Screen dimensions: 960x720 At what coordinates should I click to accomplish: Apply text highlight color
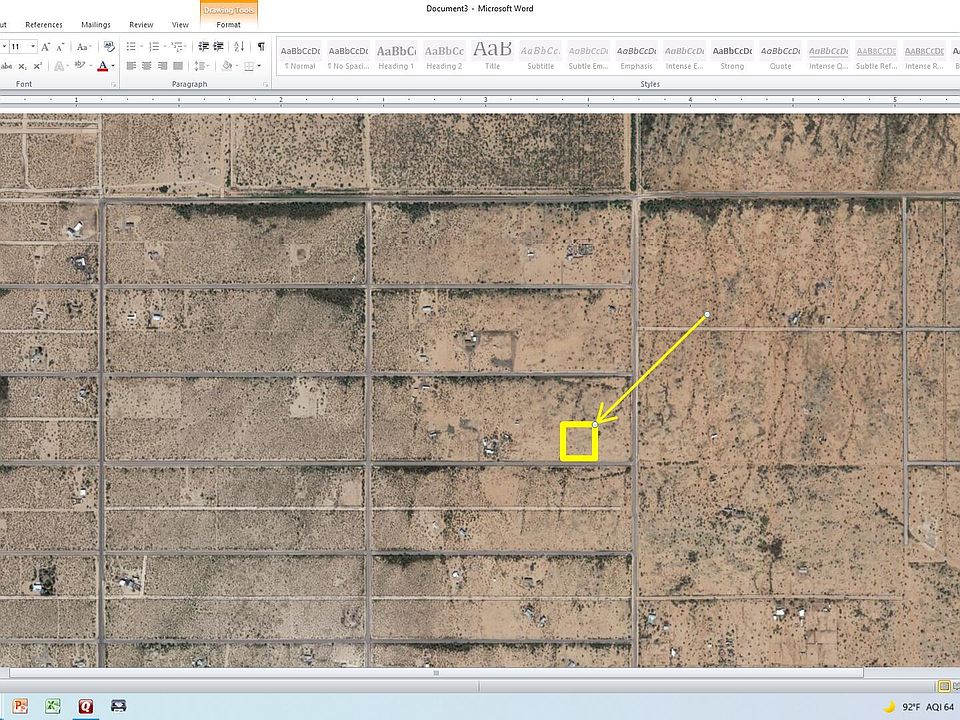click(80, 66)
